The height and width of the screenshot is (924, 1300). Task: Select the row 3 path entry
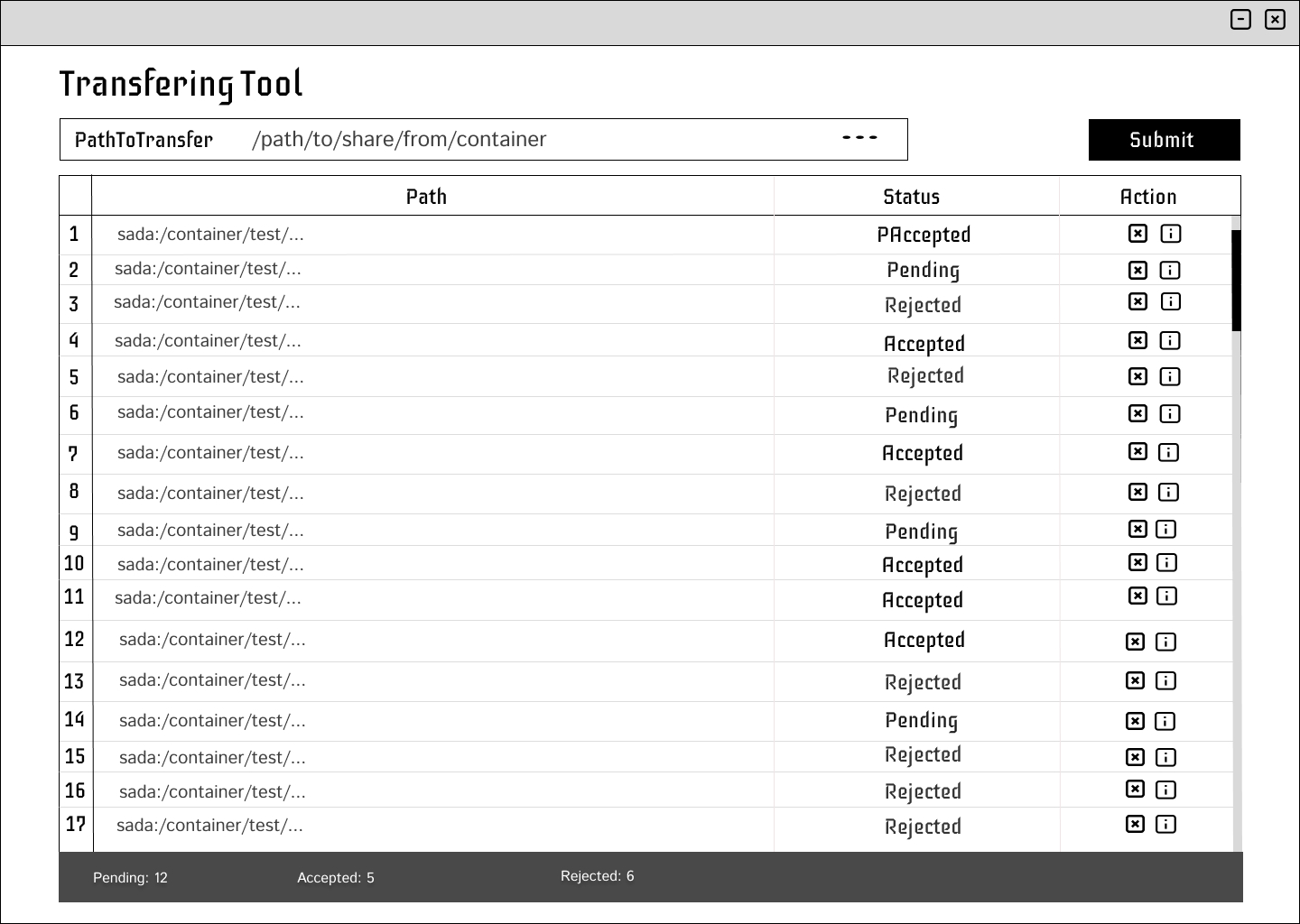[208, 302]
